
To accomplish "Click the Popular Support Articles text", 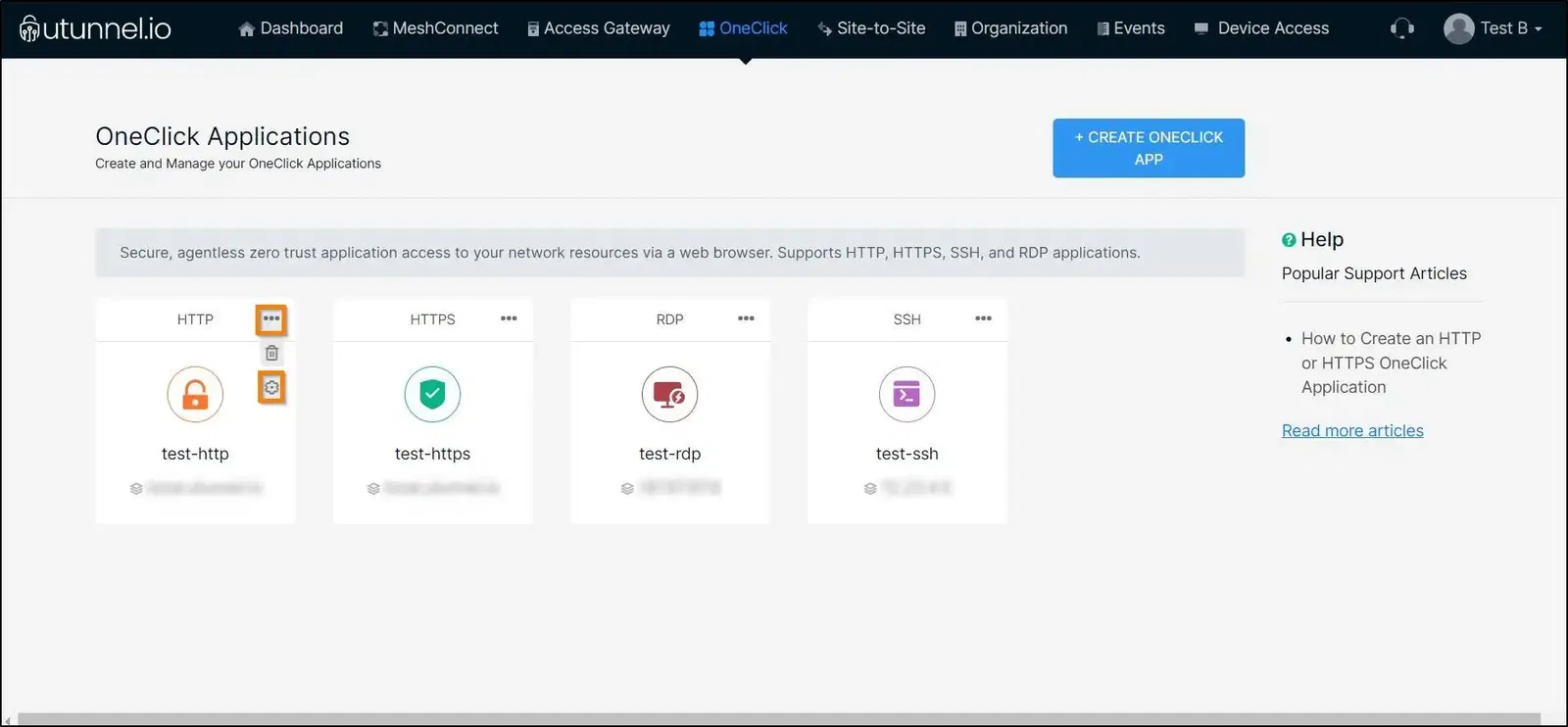I will [x=1374, y=273].
